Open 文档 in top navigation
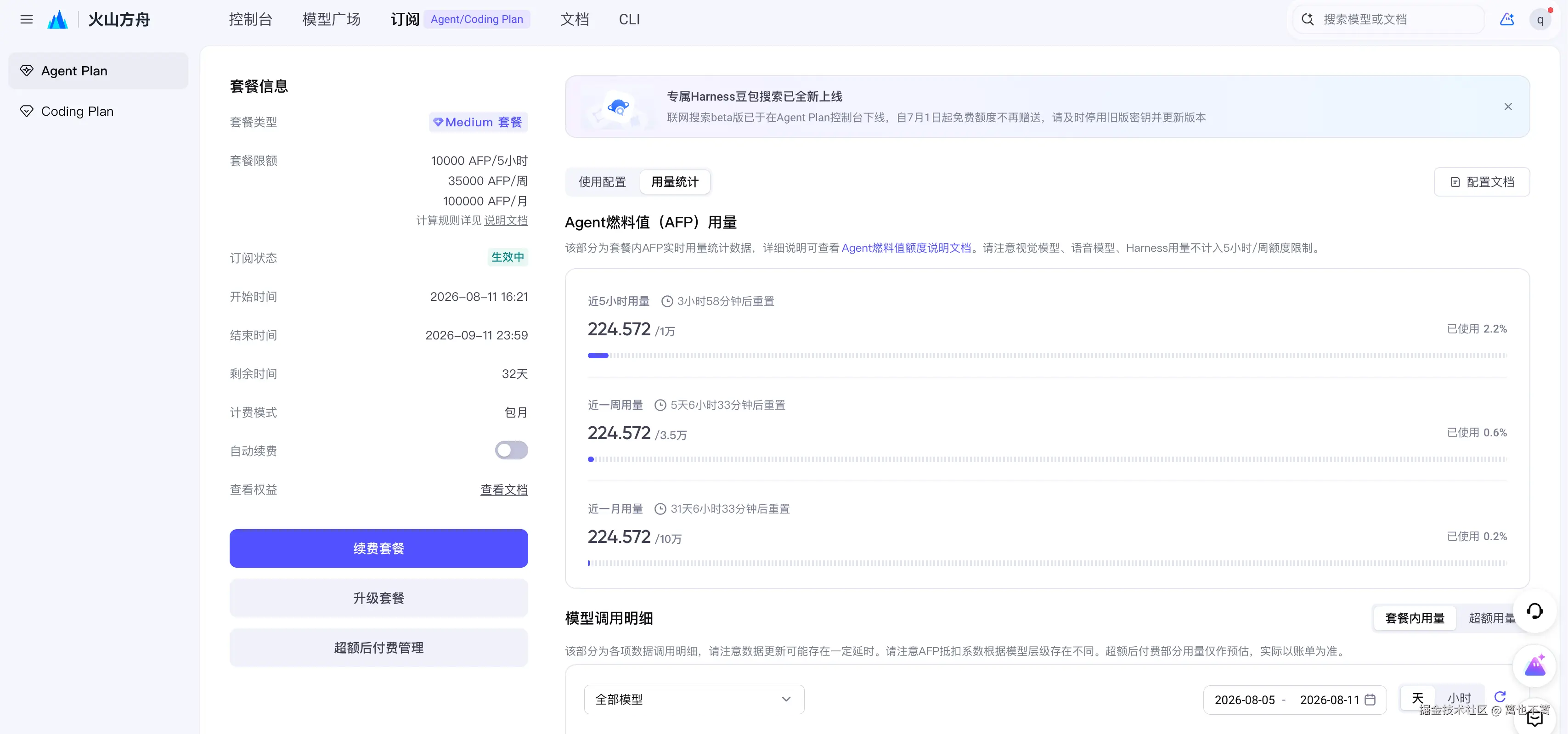Screen dimensions: 1568x734 click(x=575, y=19)
